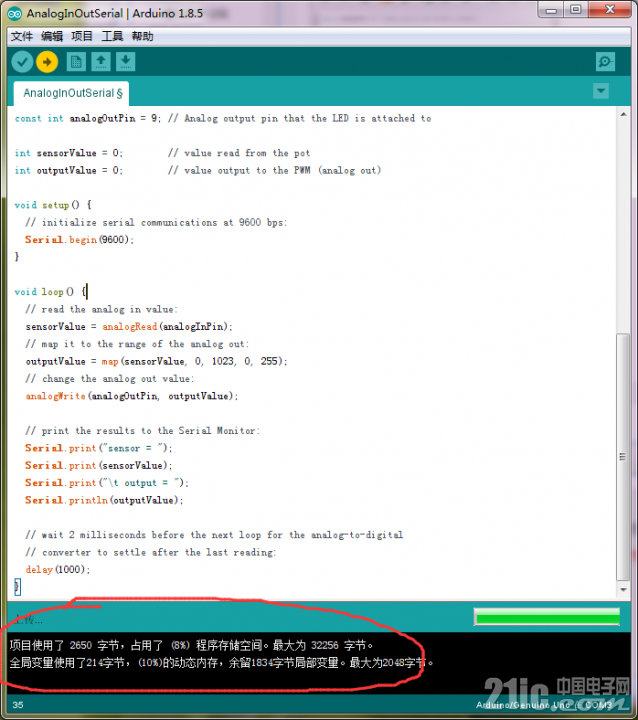
Task: Click the editor scrollbar up arrow
Action: 623,114
